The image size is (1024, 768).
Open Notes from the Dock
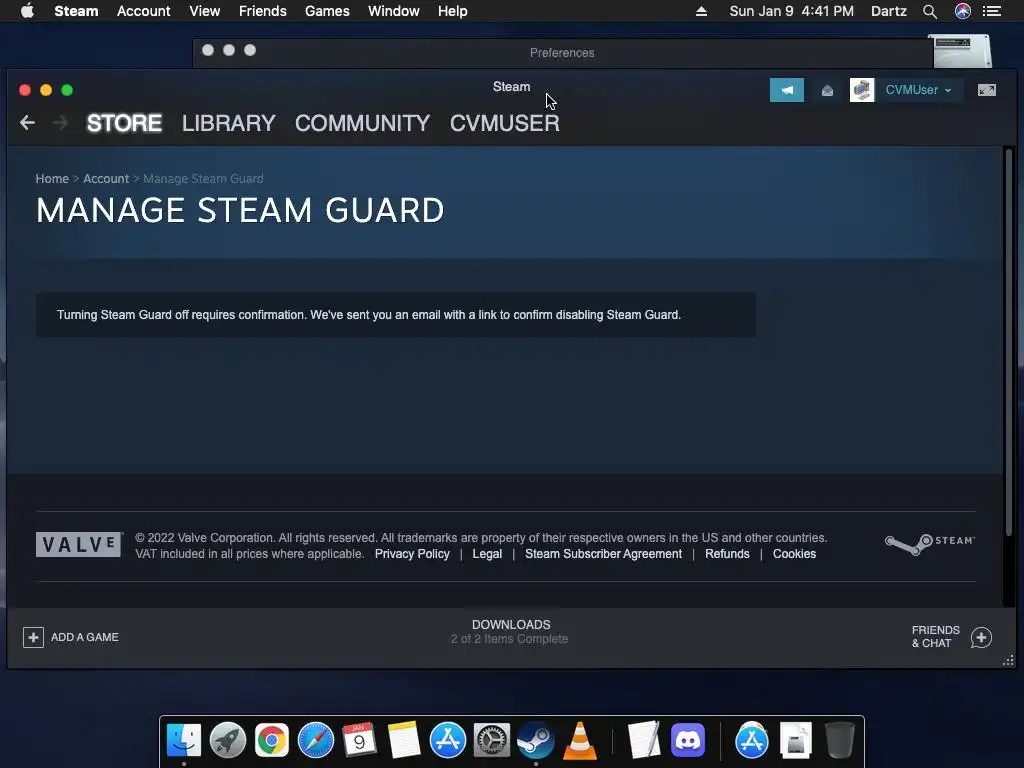404,740
